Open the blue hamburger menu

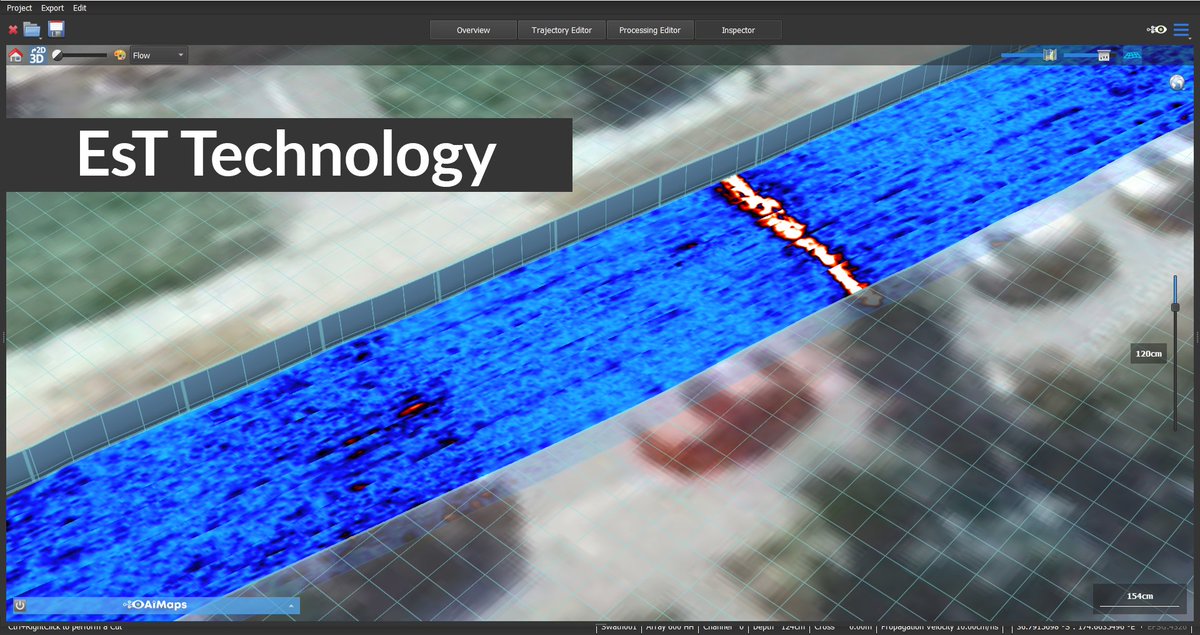pos(1181,30)
